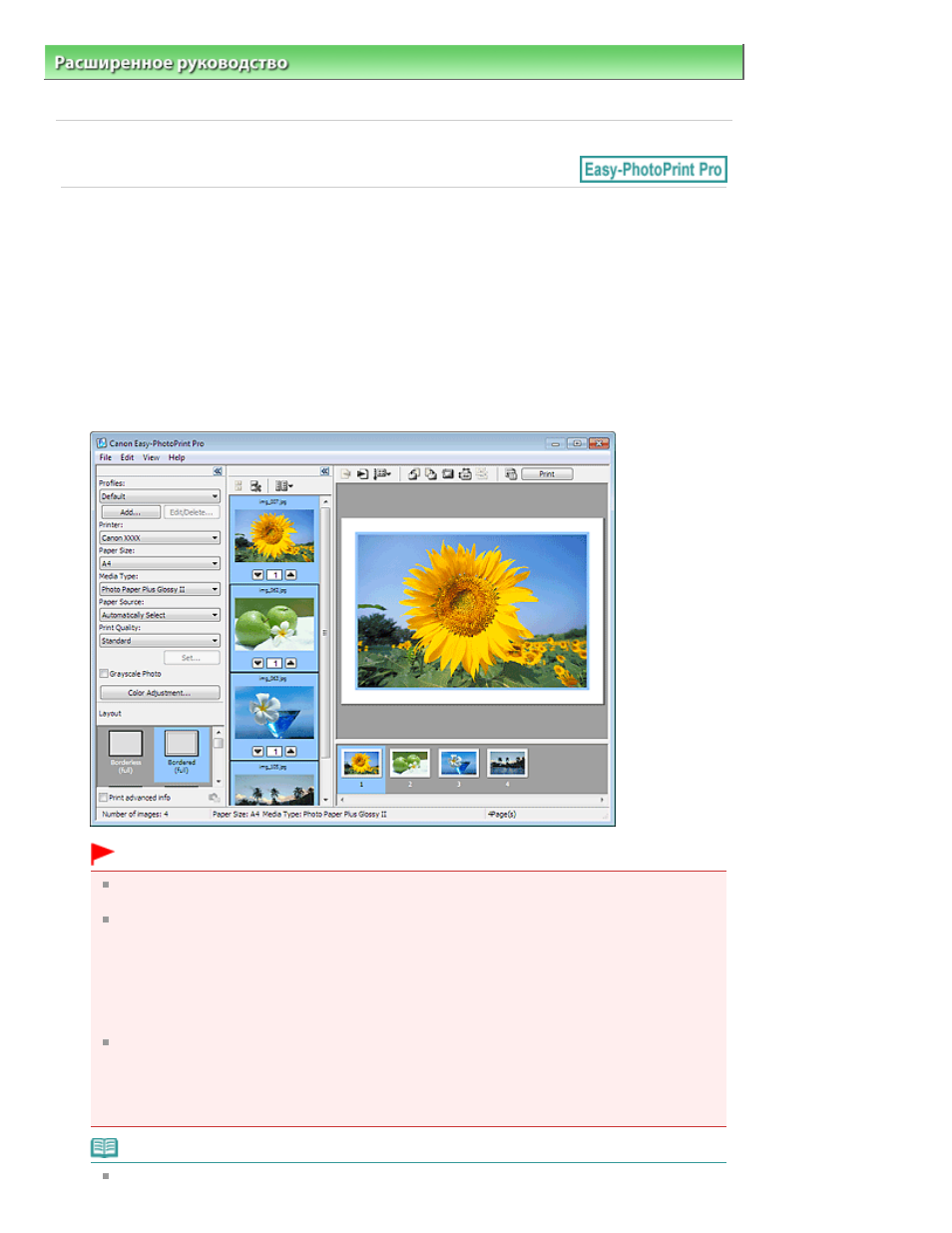This screenshot has width=952, height=1233.
Task: Open the thumbnail view size dropdown icon
Action: point(284,486)
